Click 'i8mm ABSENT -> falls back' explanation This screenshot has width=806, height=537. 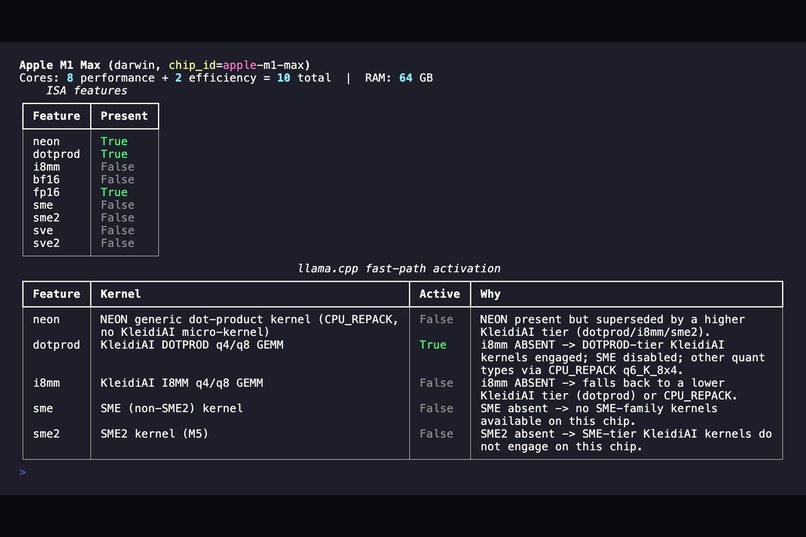click(609, 390)
